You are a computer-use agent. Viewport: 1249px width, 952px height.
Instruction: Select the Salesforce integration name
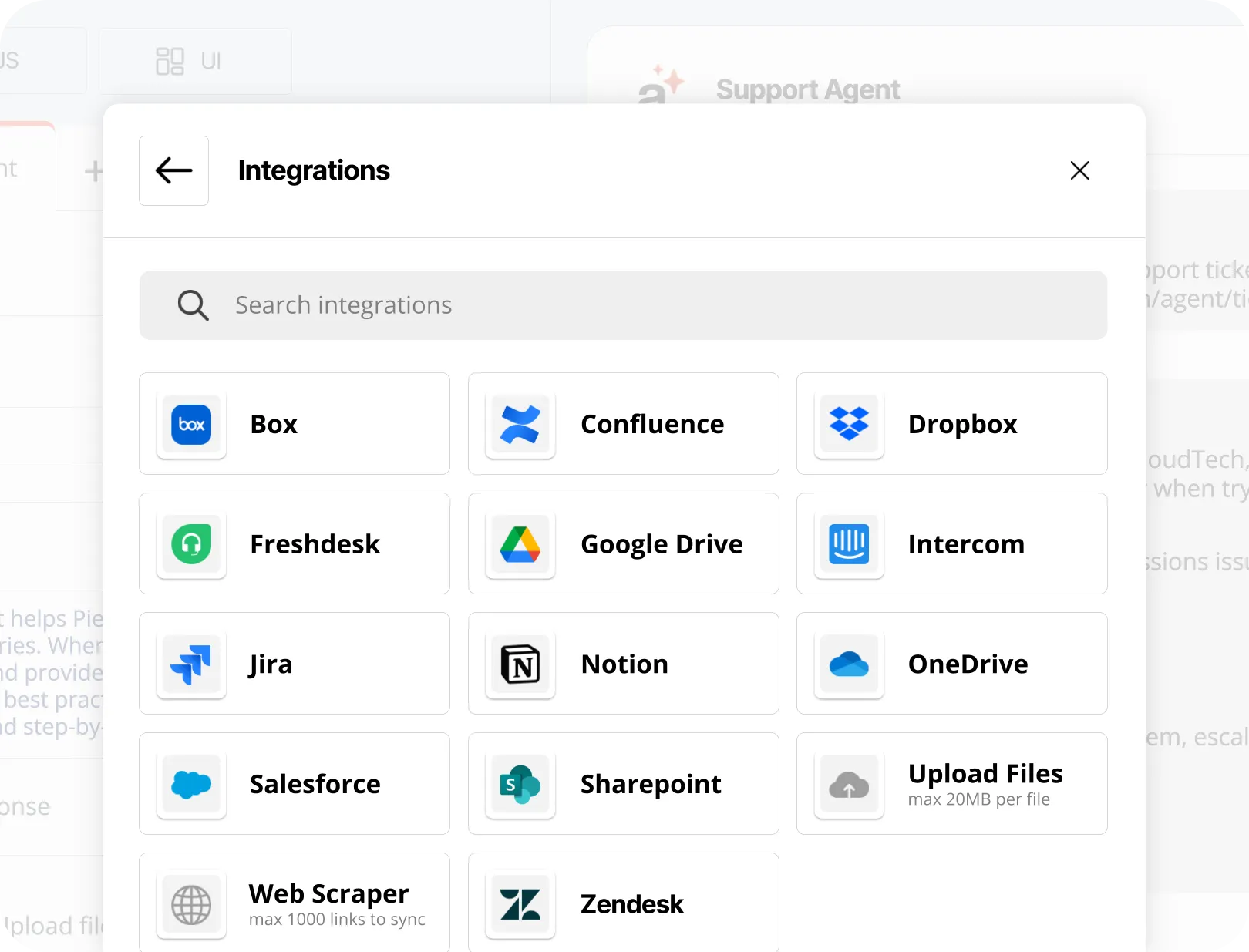pyautogui.click(x=315, y=784)
